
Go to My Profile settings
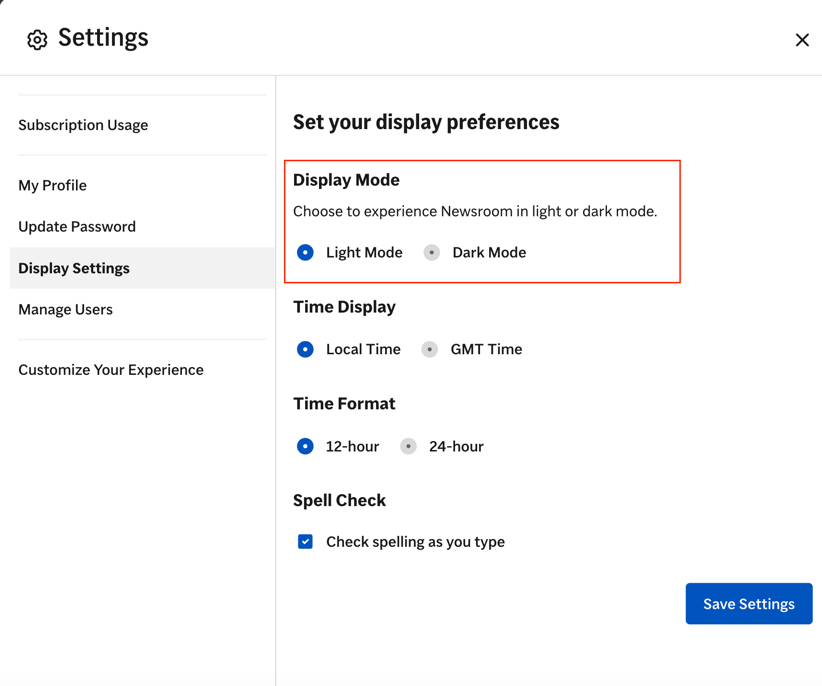pos(52,185)
